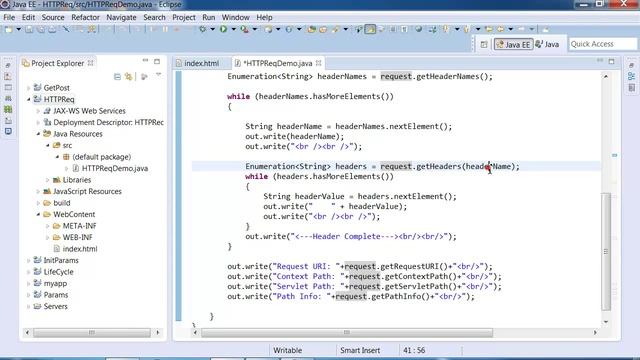
Task: Click the 41 : 56 cursor position status
Action: click(x=414, y=351)
